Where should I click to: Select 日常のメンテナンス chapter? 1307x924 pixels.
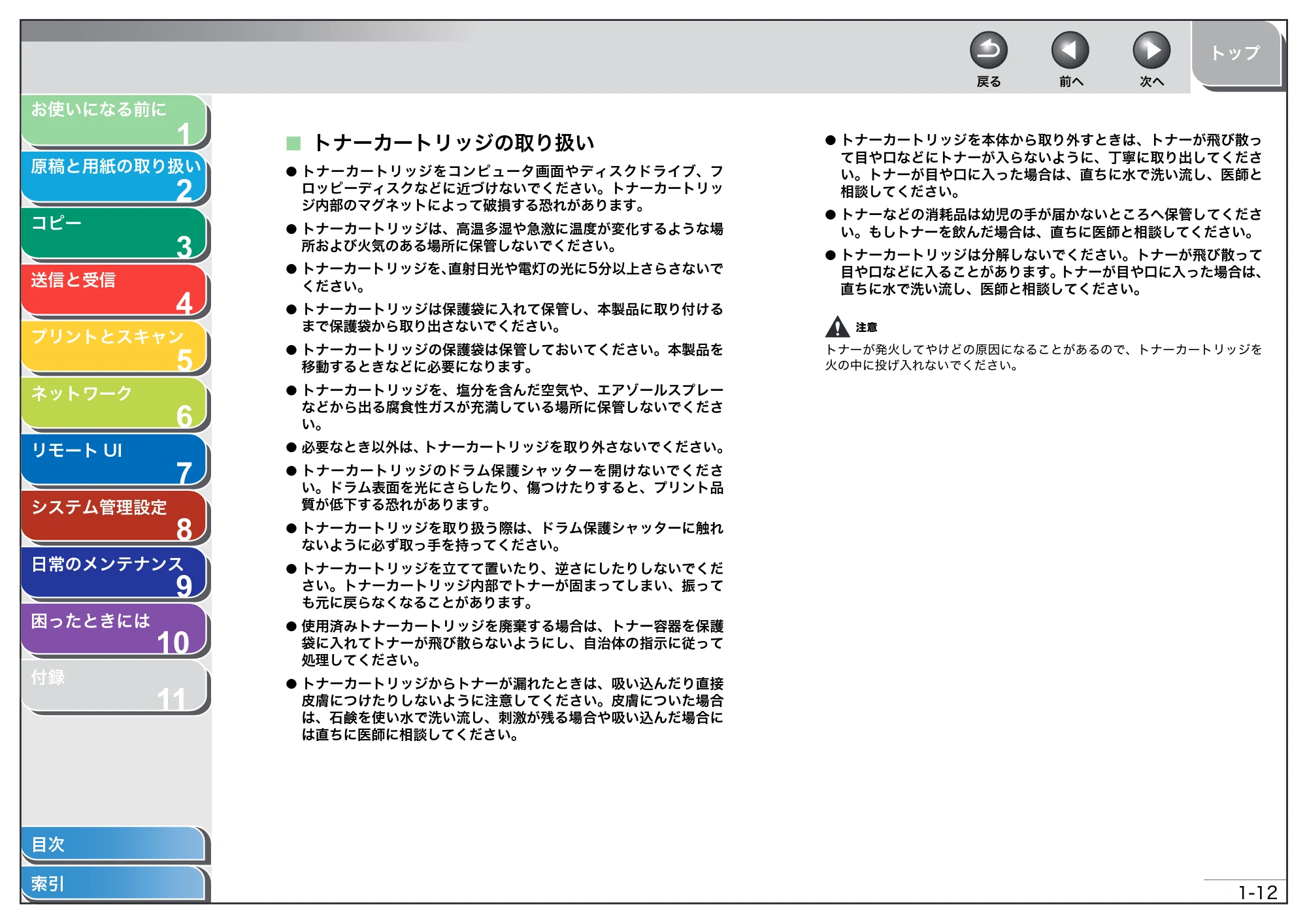114,574
